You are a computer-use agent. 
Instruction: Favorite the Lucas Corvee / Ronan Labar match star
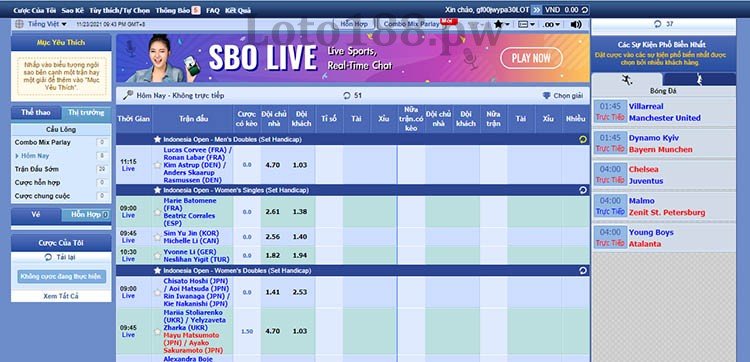pyautogui.click(x=157, y=165)
